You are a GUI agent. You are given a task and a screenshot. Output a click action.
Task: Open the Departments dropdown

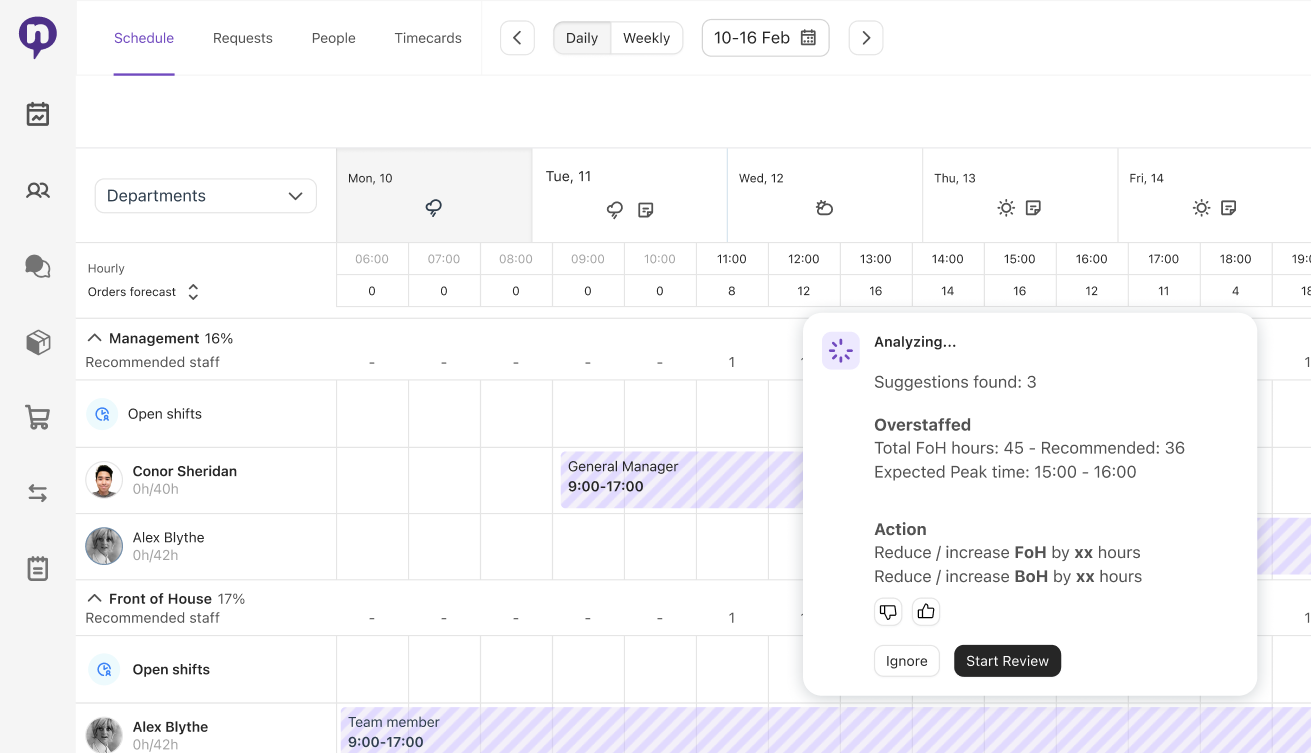pos(205,196)
